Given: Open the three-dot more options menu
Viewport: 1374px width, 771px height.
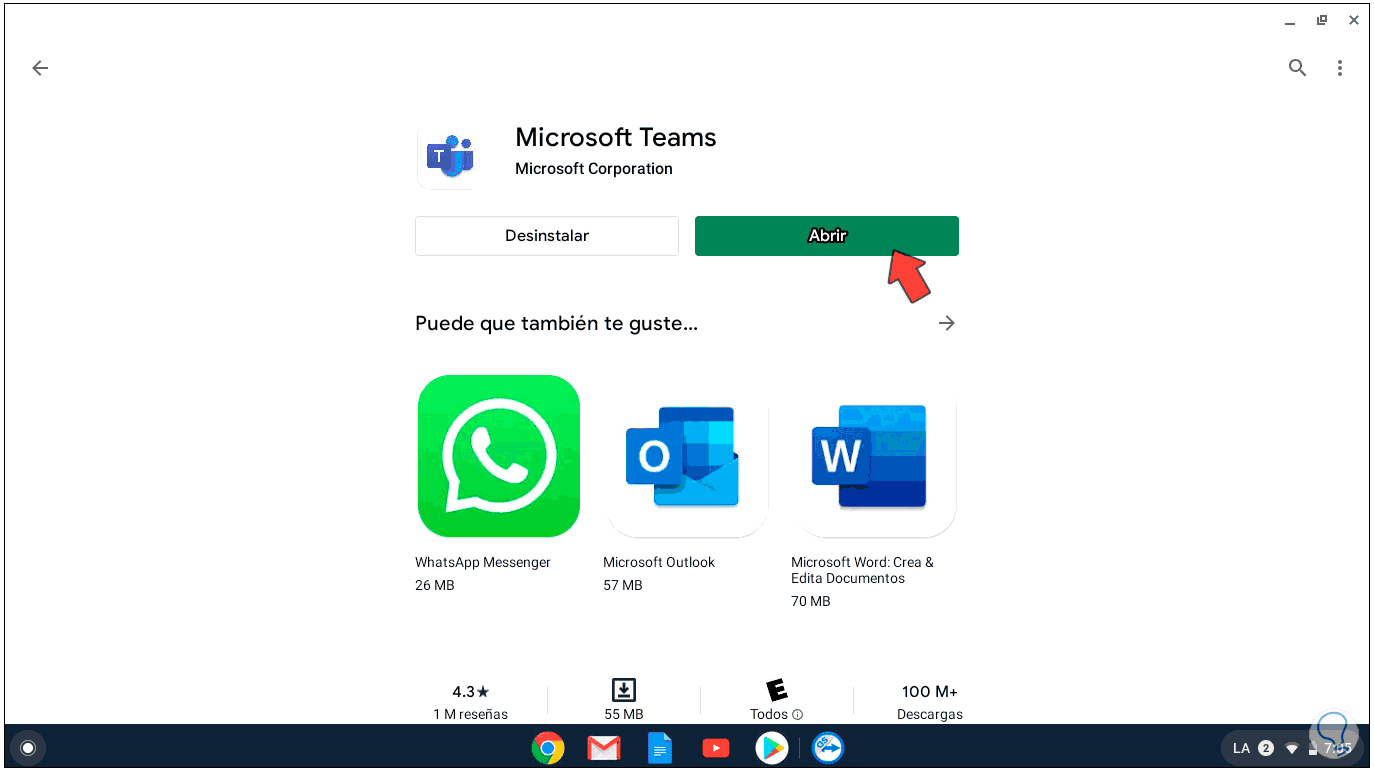Looking at the screenshot, I should tap(1340, 68).
